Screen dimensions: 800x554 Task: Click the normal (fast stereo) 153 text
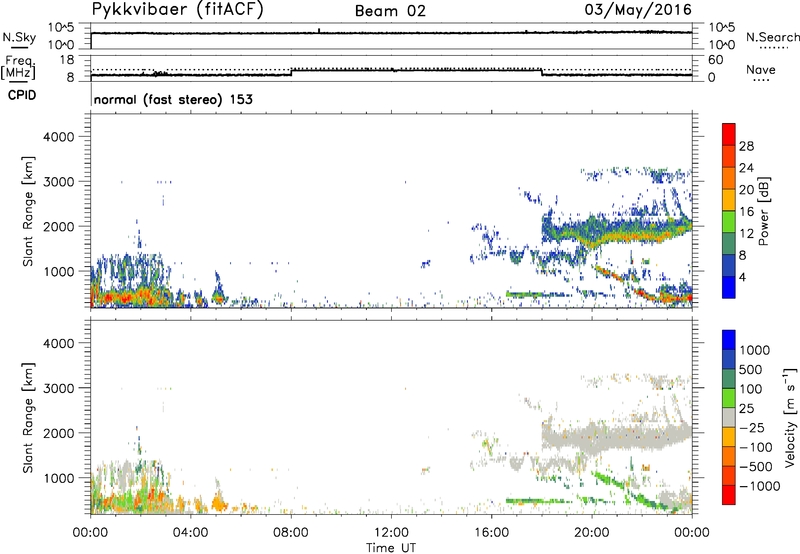(173, 99)
